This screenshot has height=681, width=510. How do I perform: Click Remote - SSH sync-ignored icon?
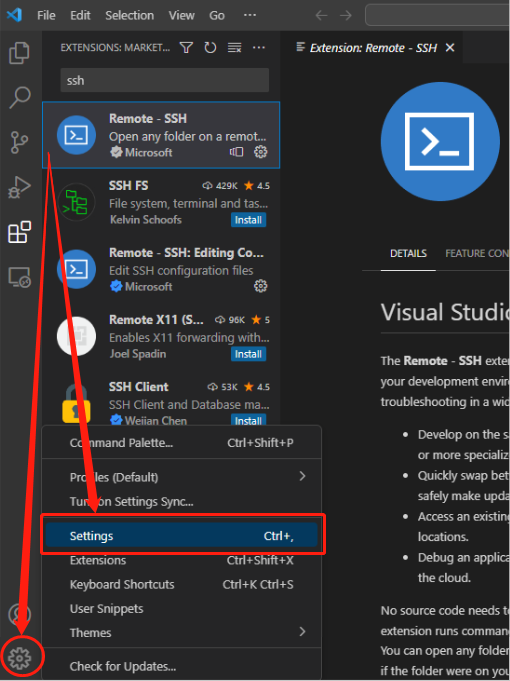click(236, 152)
